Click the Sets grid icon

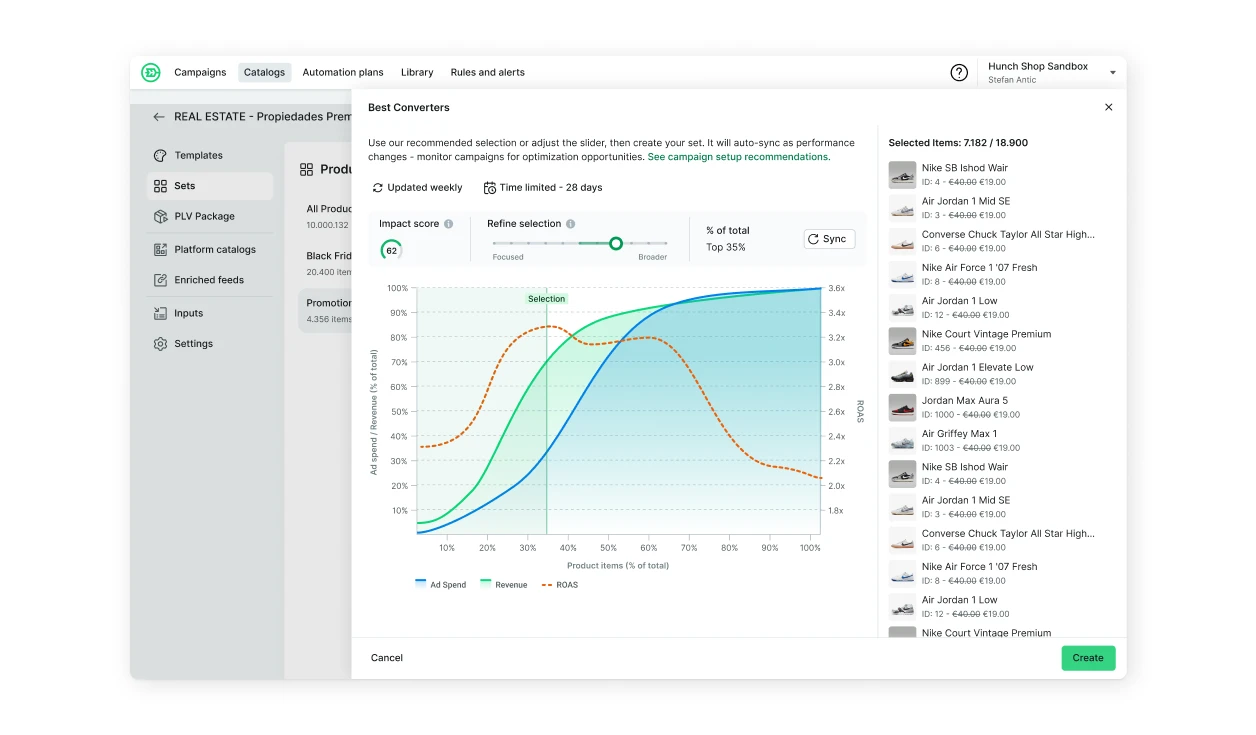click(160, 186)
